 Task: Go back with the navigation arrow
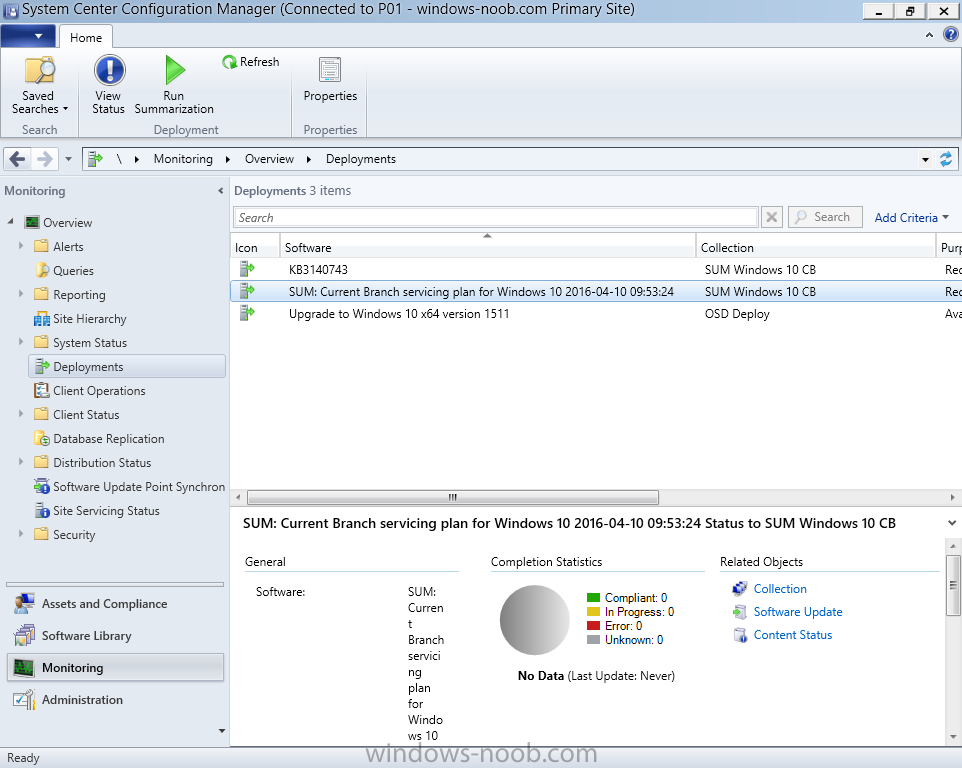17,159
